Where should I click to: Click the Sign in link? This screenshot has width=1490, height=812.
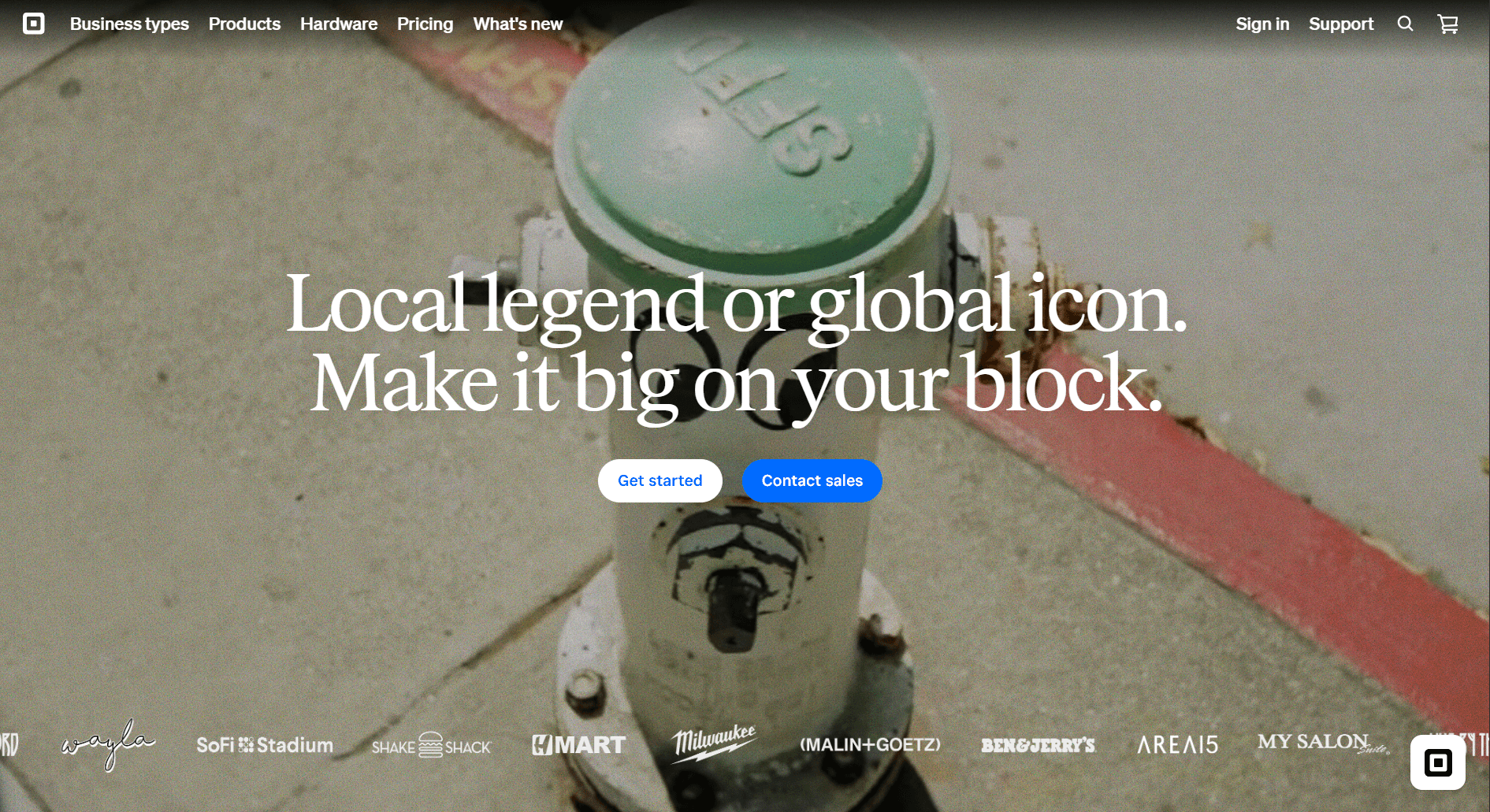[x=1262, y=24]
